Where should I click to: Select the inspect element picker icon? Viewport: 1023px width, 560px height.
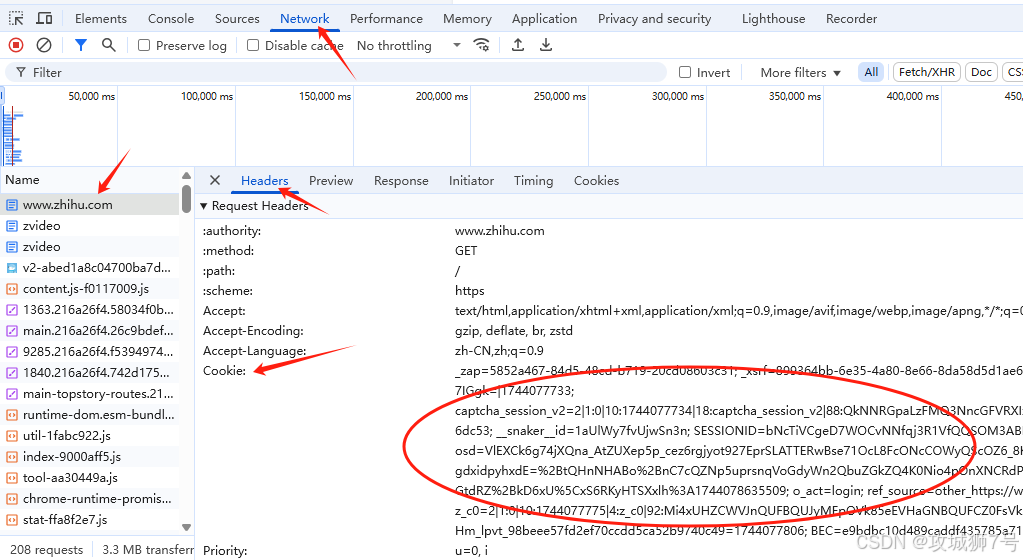(16, 18)
